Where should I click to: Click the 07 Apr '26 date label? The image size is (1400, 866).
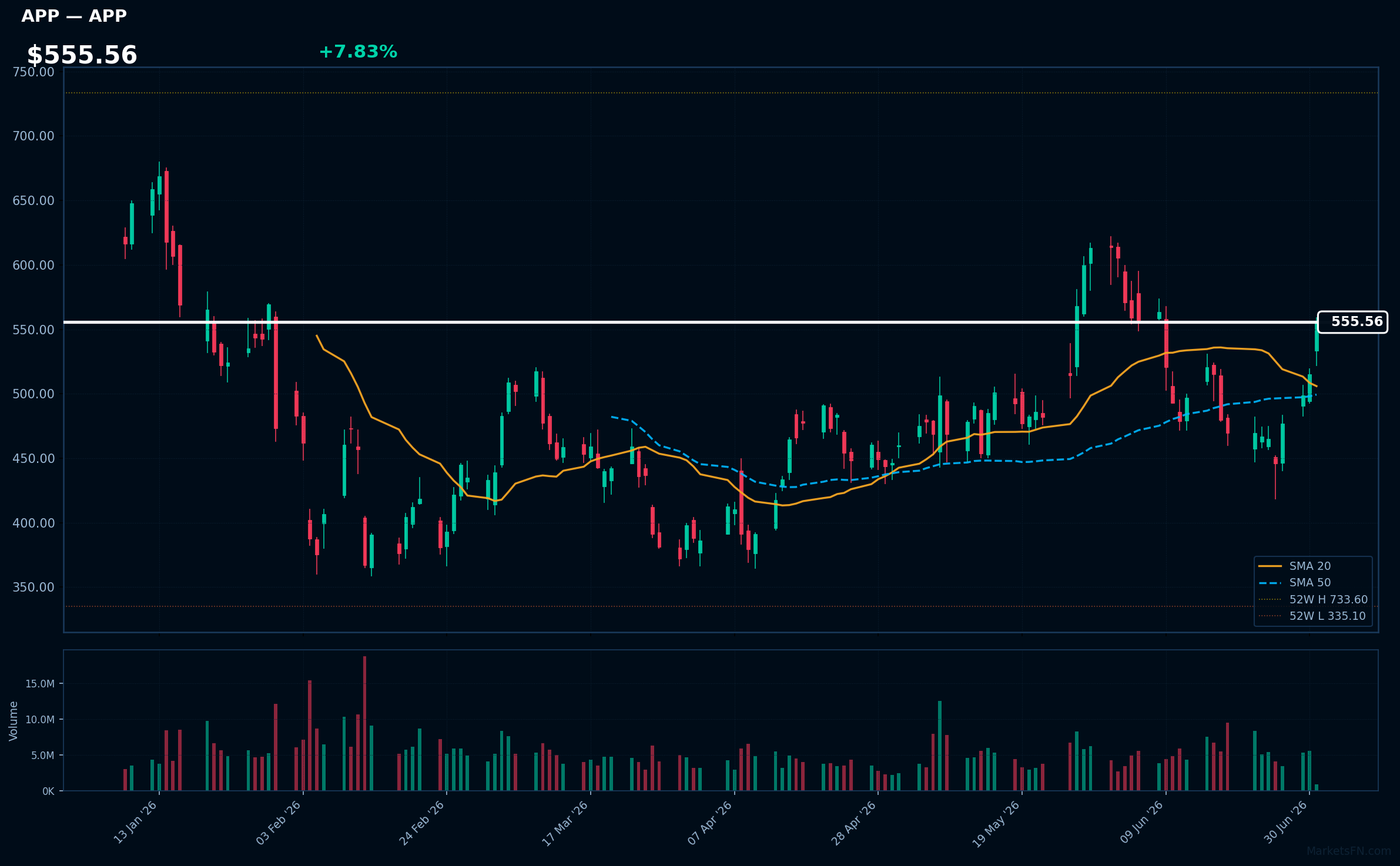710,823
